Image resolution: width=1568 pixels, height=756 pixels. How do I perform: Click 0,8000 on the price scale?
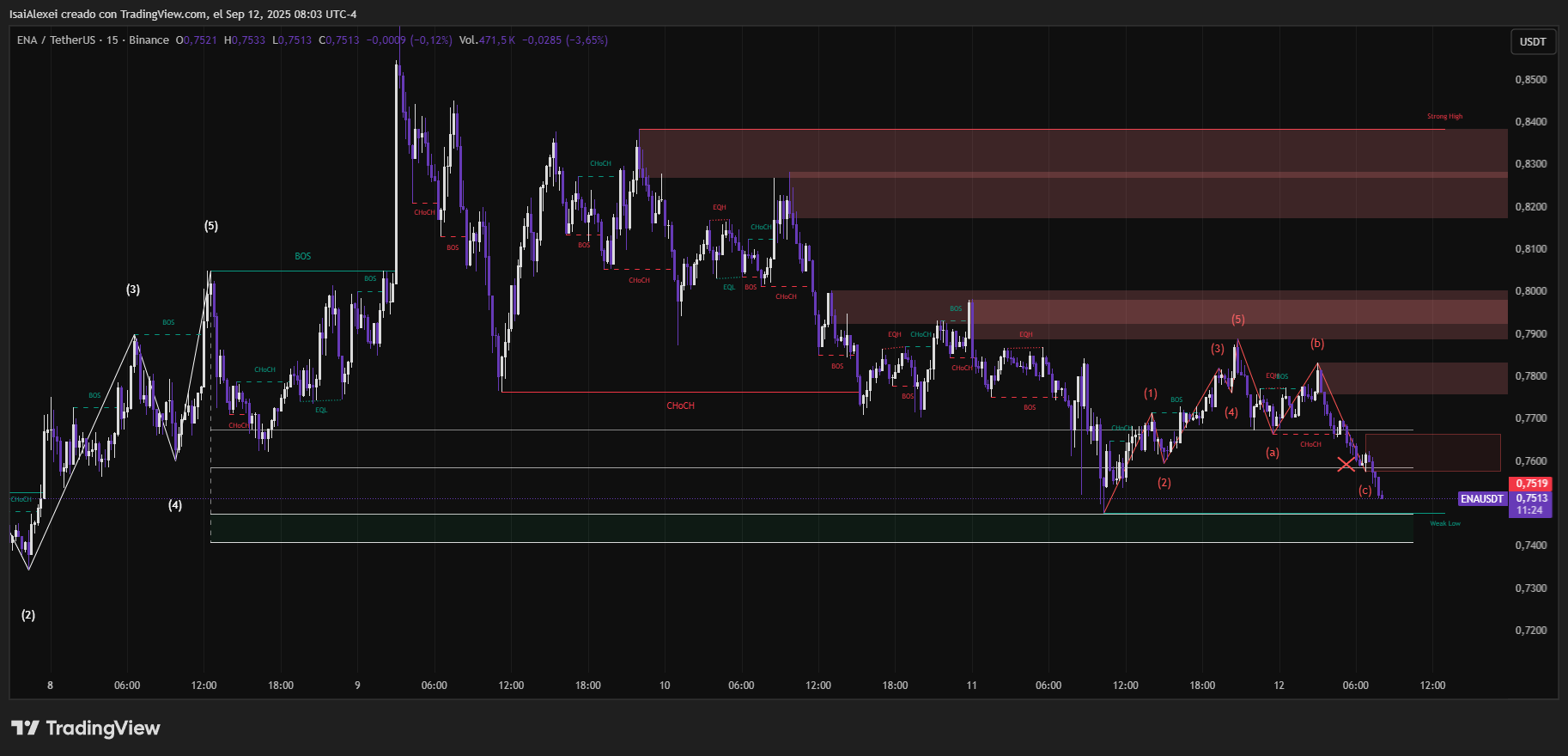(1531, 291)
